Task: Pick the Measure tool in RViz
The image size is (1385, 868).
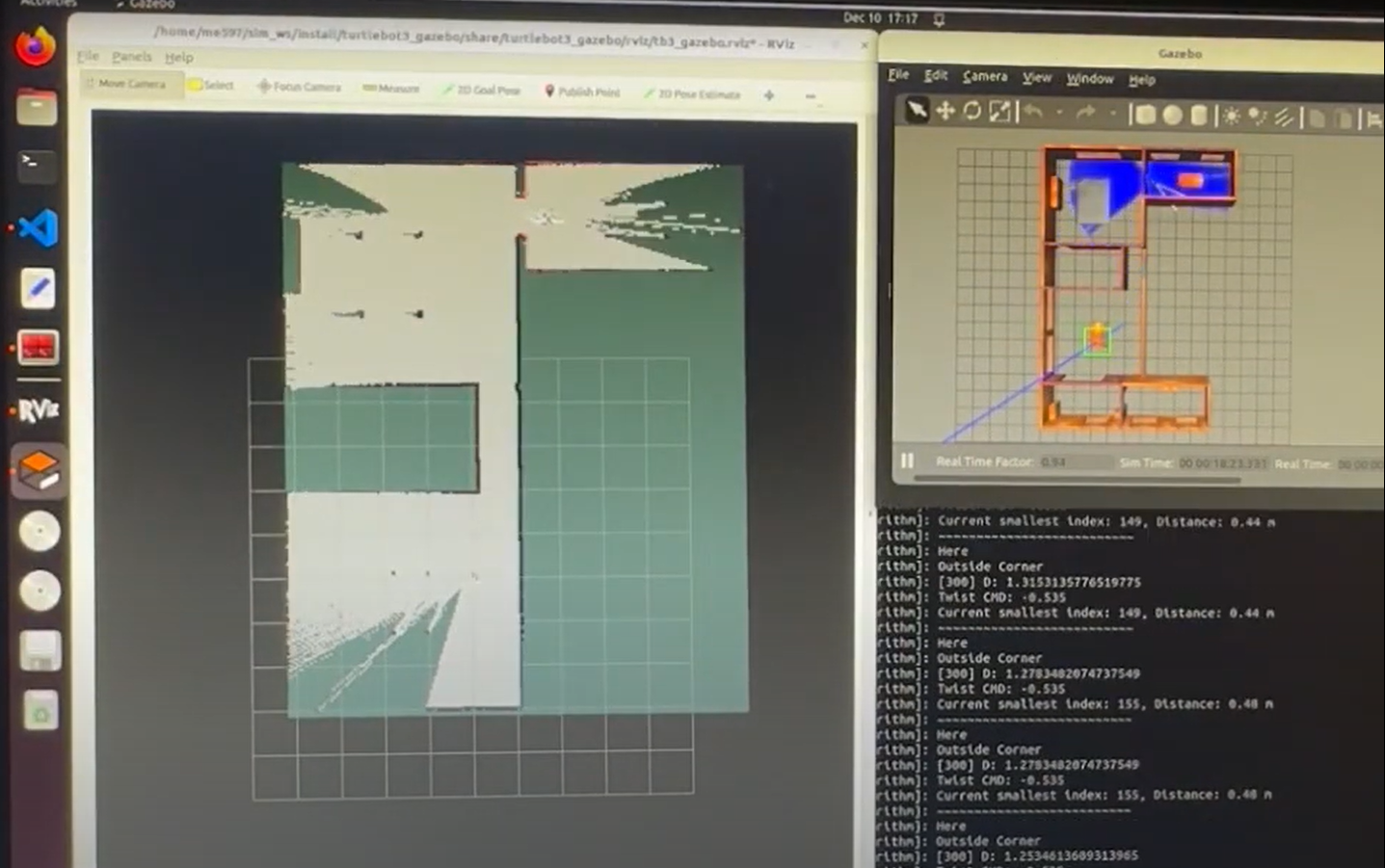Action: coord(390,89)
